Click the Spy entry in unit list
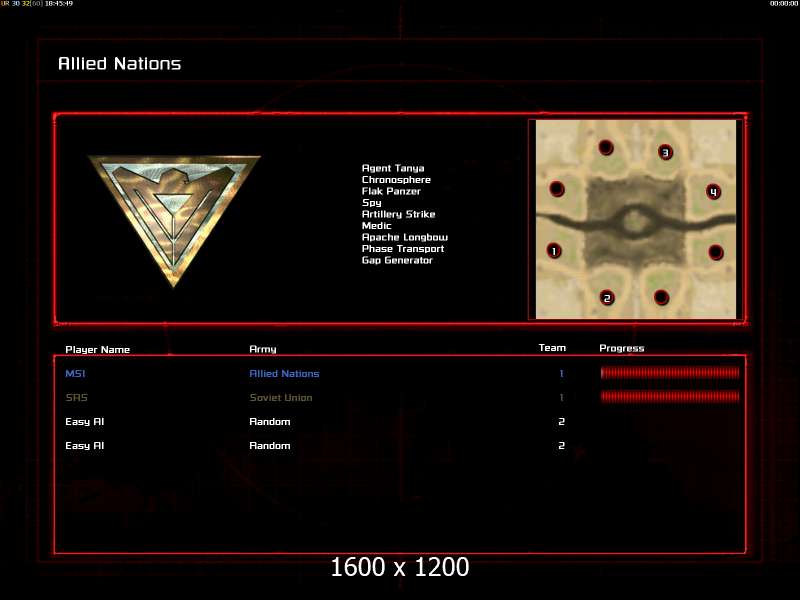Screen dimensions: 800x600 [x=371, y=203]
